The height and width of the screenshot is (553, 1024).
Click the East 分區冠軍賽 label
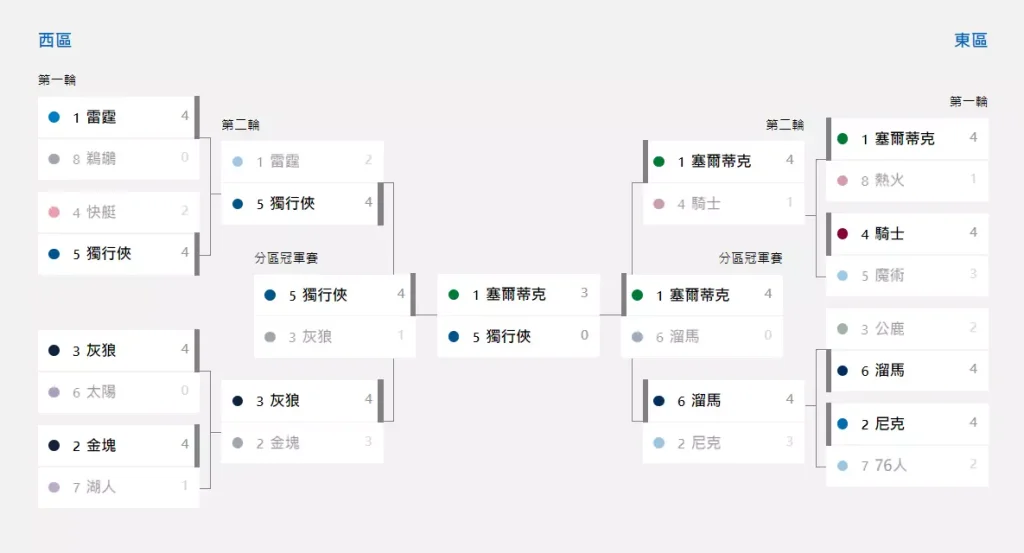(750, 258)
